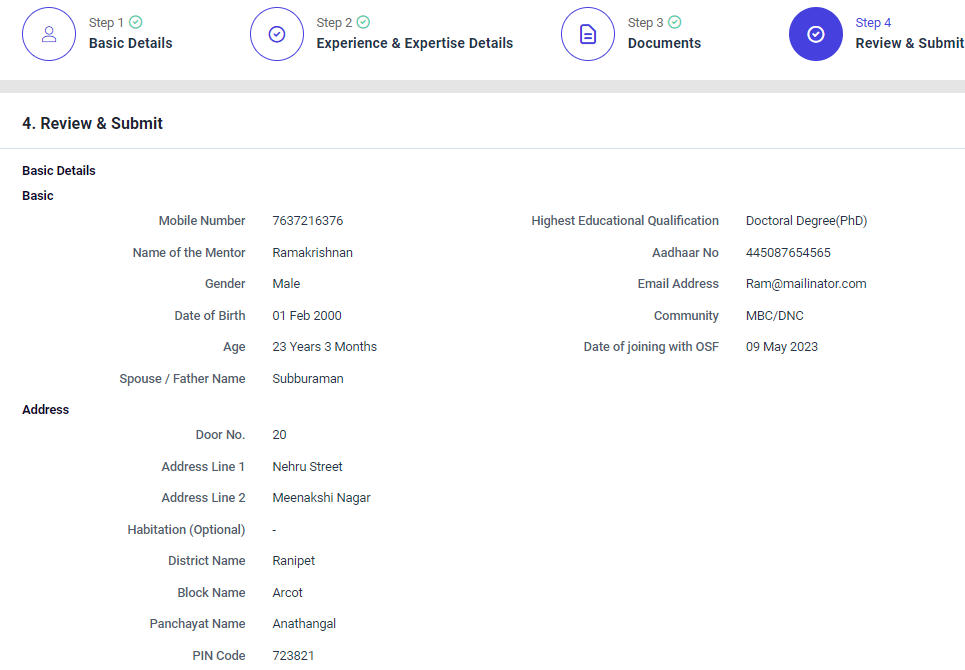Image resolution: width=965 pixels, height=670 pixels.
Task: Click the email address Ram@mailinator.com
Action: [x=806, y=284]
